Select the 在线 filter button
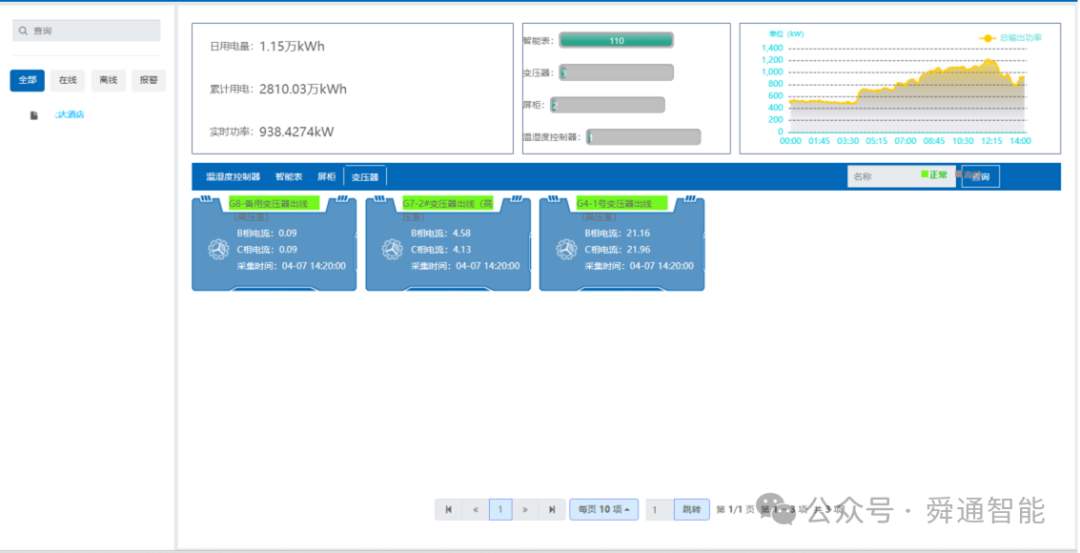Viewport: 1080px width, 553px height. (68, 80)
